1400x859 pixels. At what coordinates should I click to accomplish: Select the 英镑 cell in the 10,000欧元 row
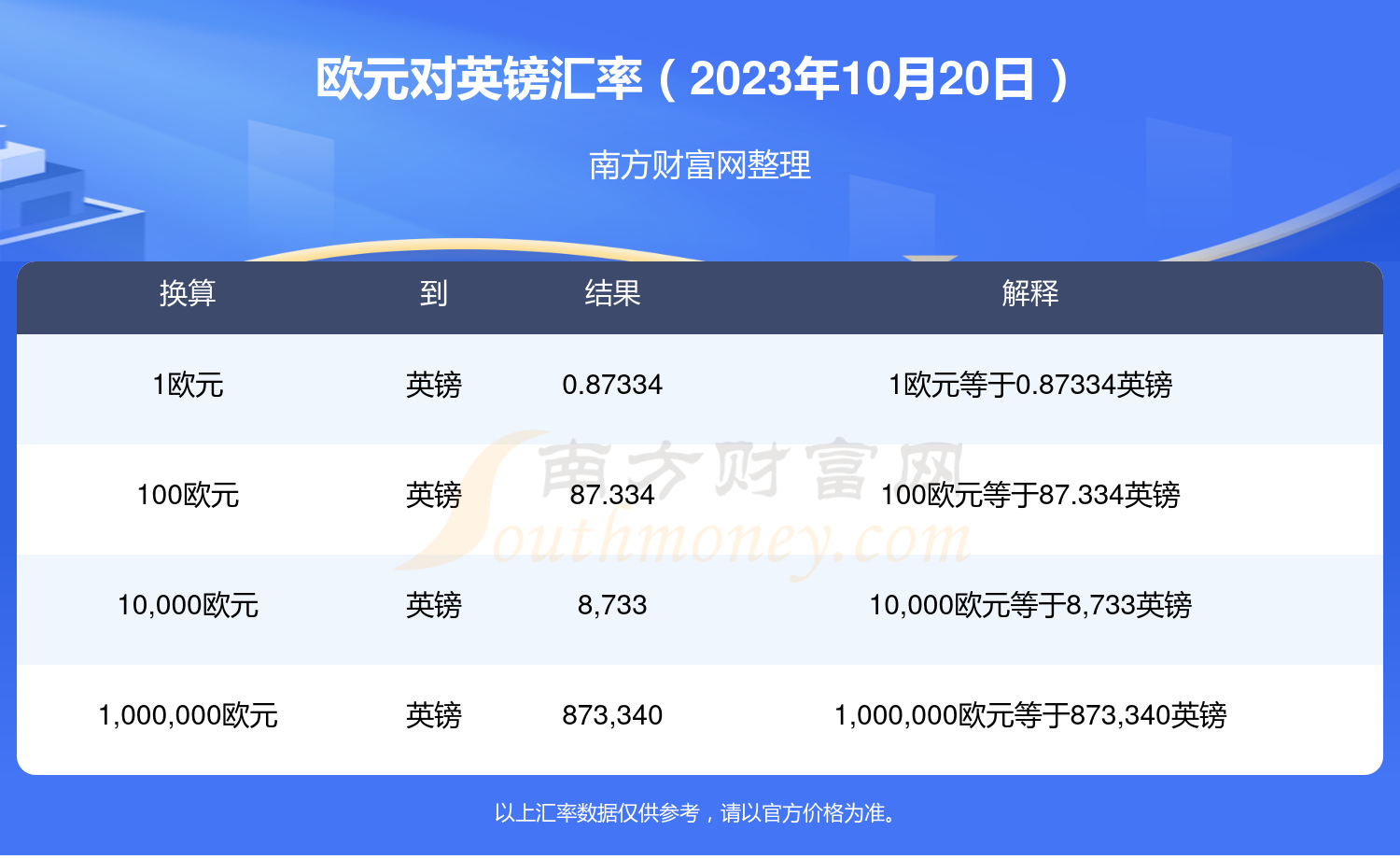pos(434,605)
